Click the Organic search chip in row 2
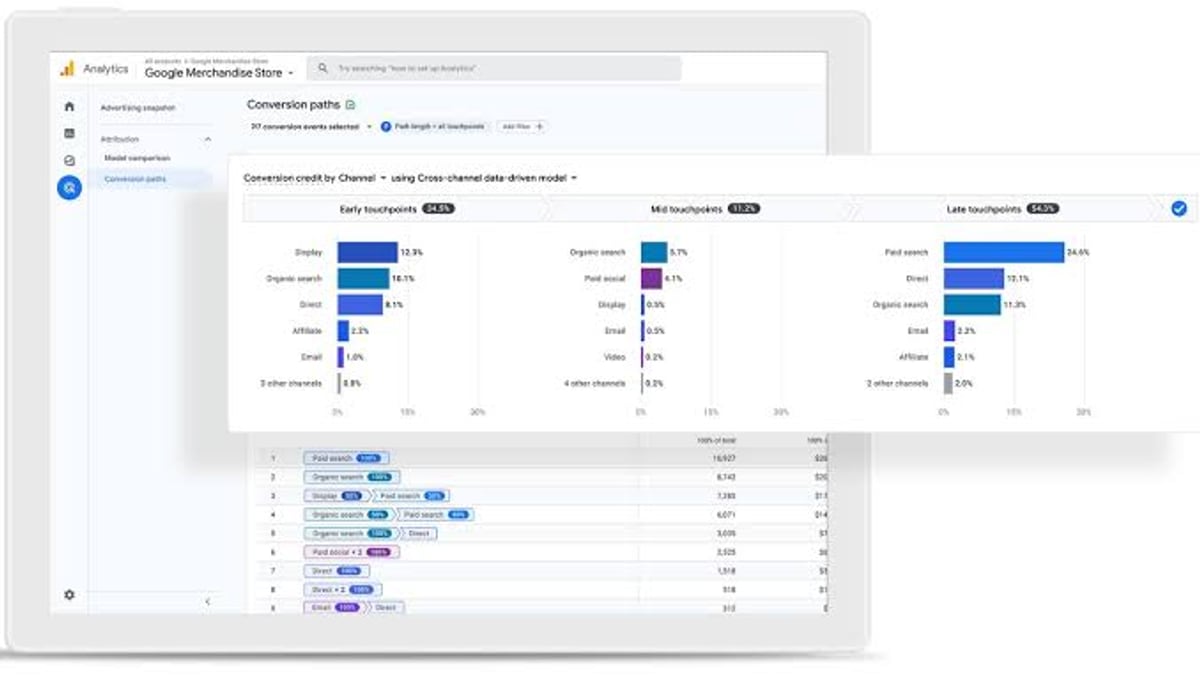1200x675 pixels. [x=351, y=477]
